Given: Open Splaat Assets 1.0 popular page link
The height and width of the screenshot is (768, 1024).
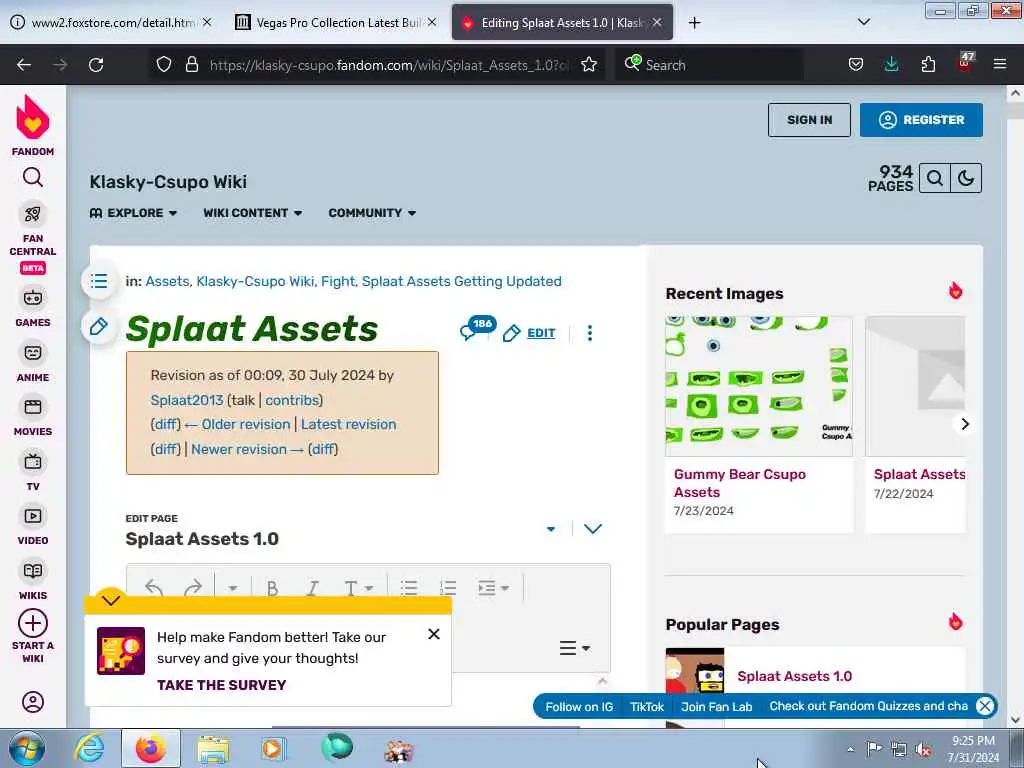Looking at the screenshot, I should tap(794, 676).
